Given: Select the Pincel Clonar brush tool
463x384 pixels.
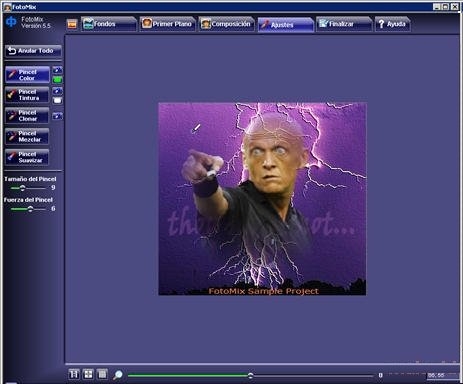Looking at the screenshot, I should [27, 116].
